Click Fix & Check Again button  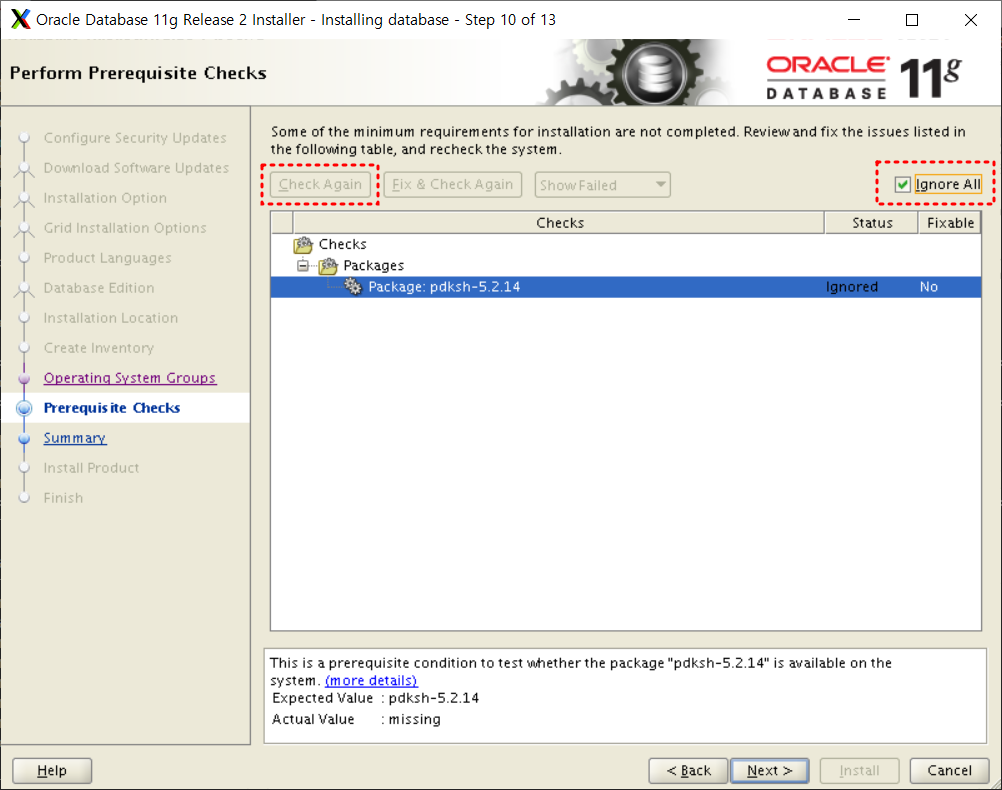pos(452,185)
